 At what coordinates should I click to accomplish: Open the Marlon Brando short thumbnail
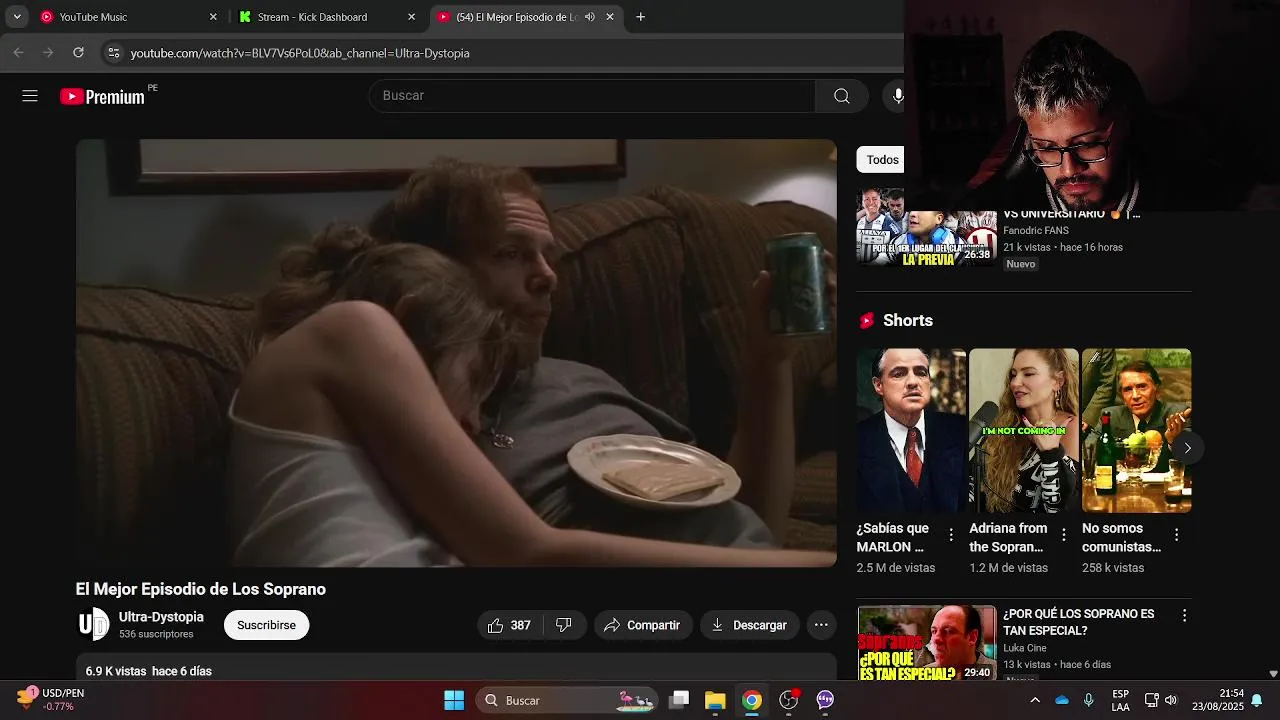pyautogui.click(x=911, y=430)
